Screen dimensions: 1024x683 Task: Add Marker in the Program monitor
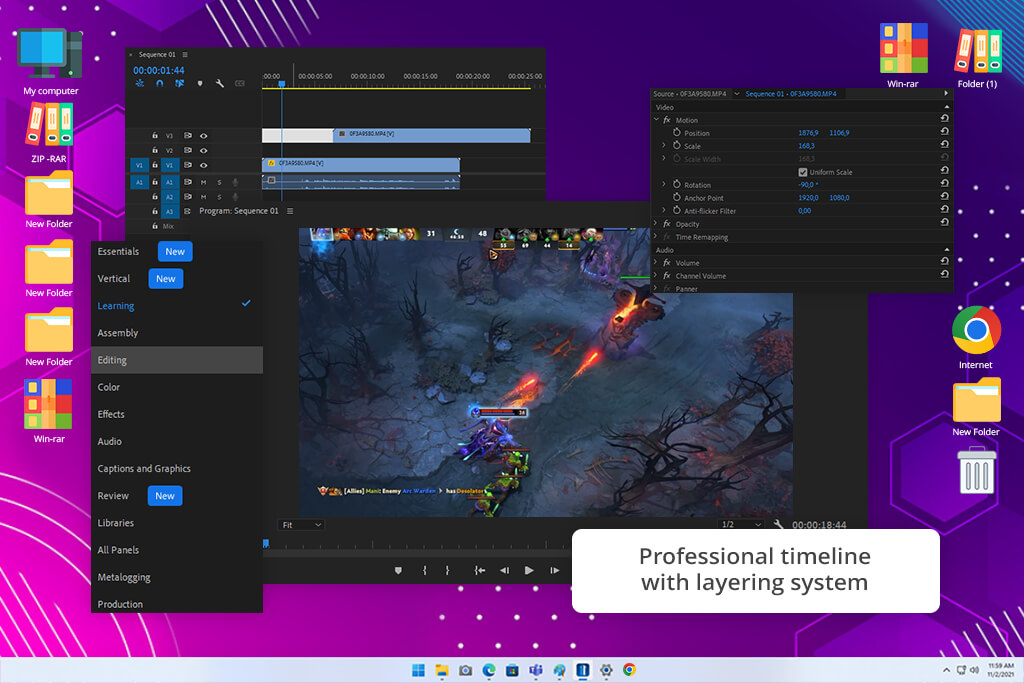tap(398, 571)
